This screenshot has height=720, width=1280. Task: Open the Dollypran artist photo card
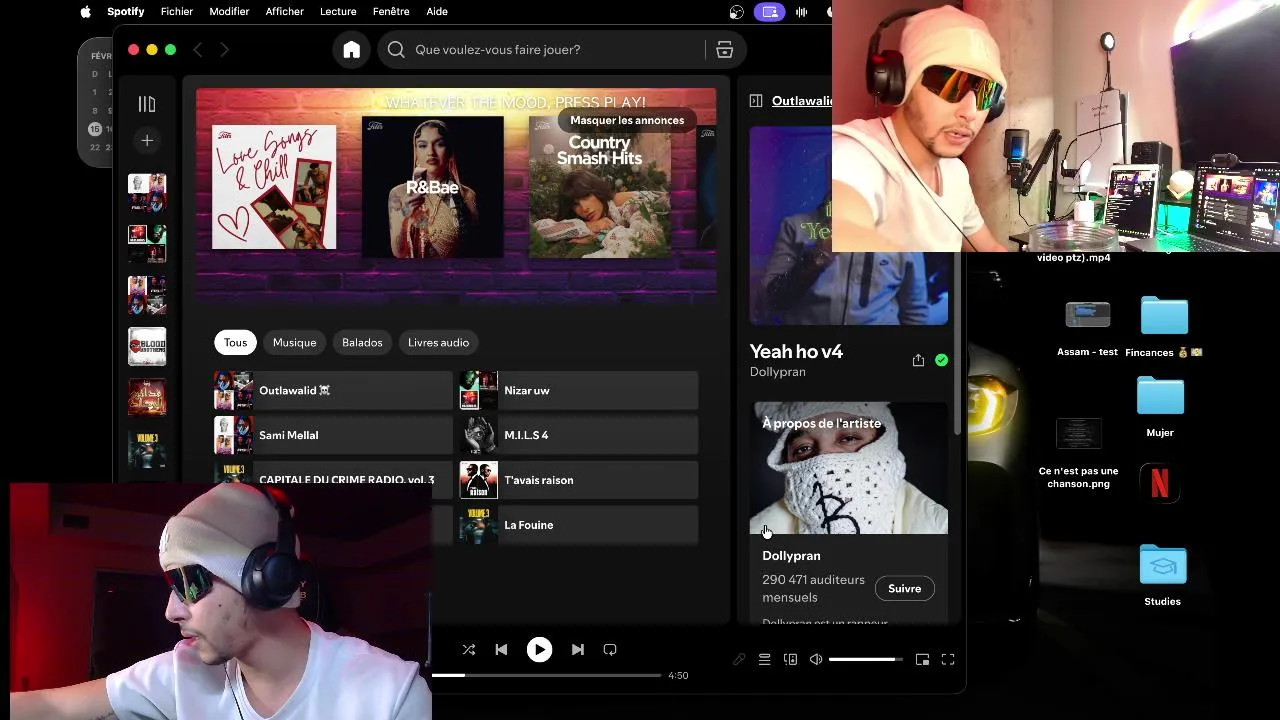(849, 468)
